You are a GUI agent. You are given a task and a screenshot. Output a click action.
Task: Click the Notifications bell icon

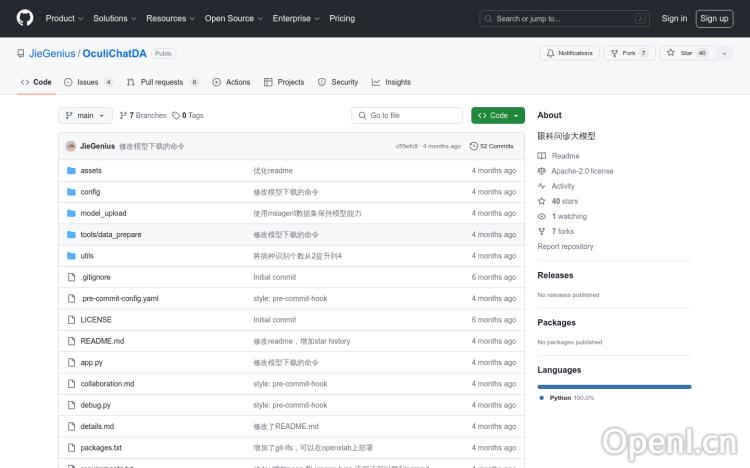[x=550, y=53]
